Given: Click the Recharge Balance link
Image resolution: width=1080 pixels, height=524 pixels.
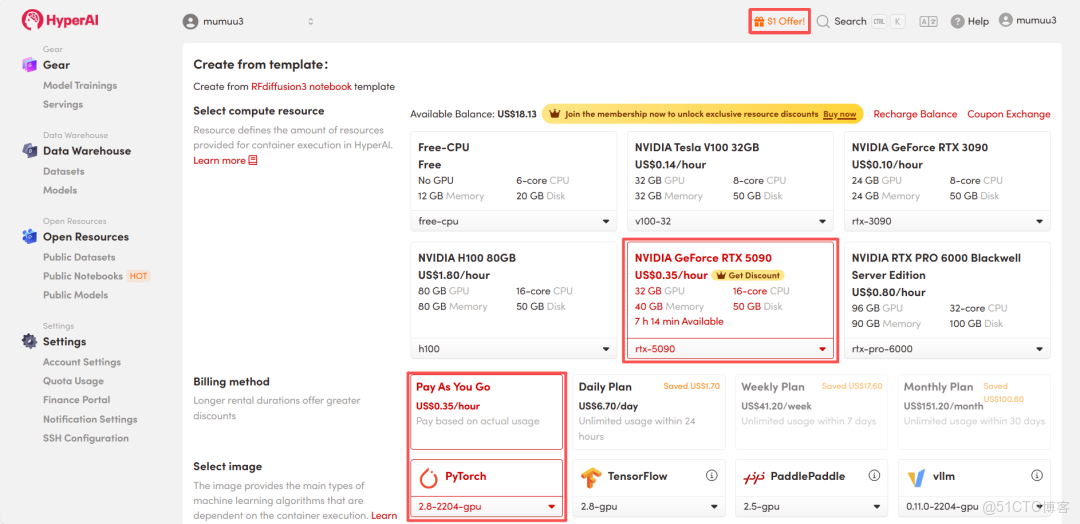Looking at the screenshot, I should click(915, 114).
